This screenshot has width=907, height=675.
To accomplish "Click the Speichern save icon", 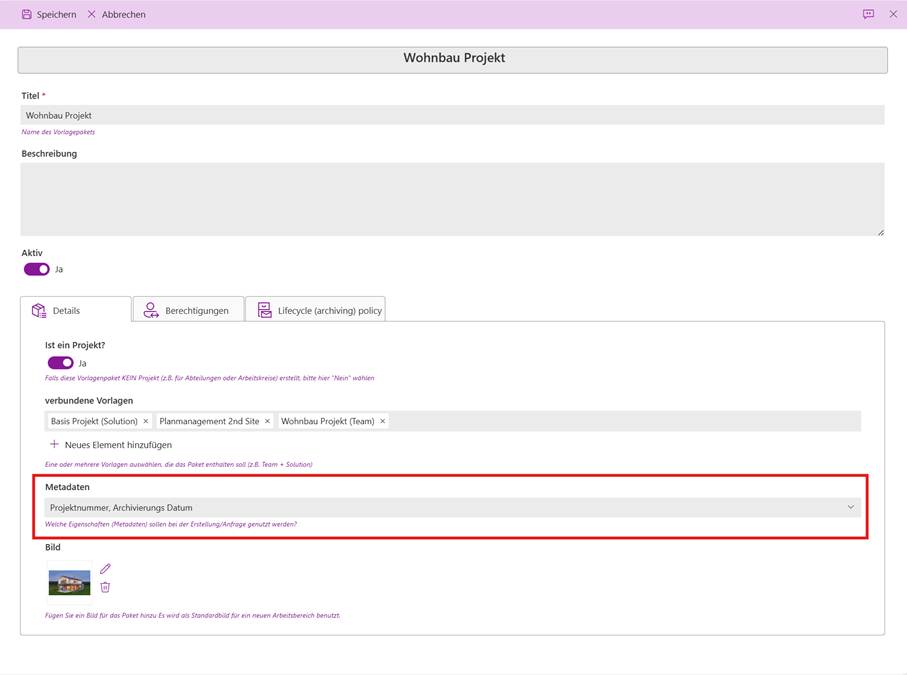I will coord(26,15).
